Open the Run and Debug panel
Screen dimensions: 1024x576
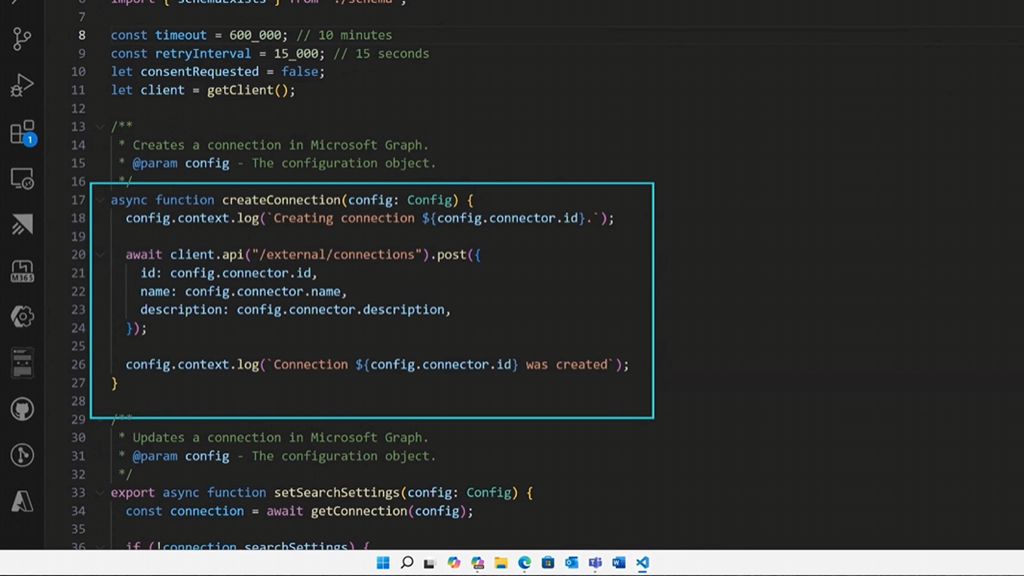click(x=21, y=85)
